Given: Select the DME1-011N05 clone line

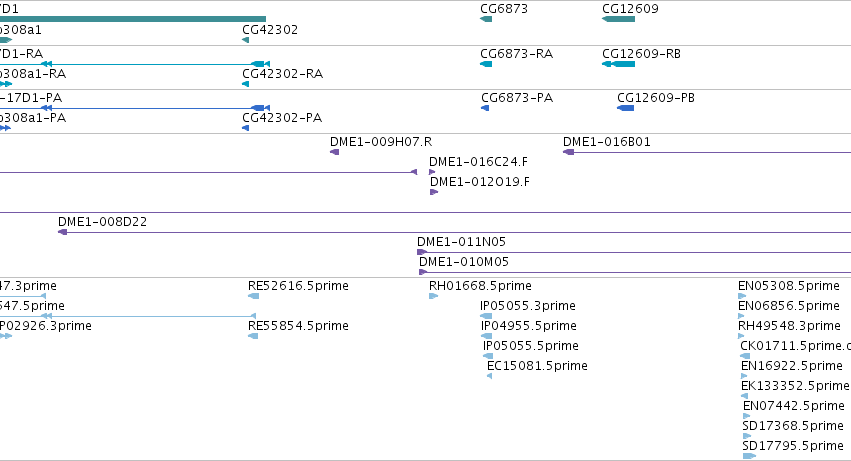Looking at the screenshot, I should 634,252.
